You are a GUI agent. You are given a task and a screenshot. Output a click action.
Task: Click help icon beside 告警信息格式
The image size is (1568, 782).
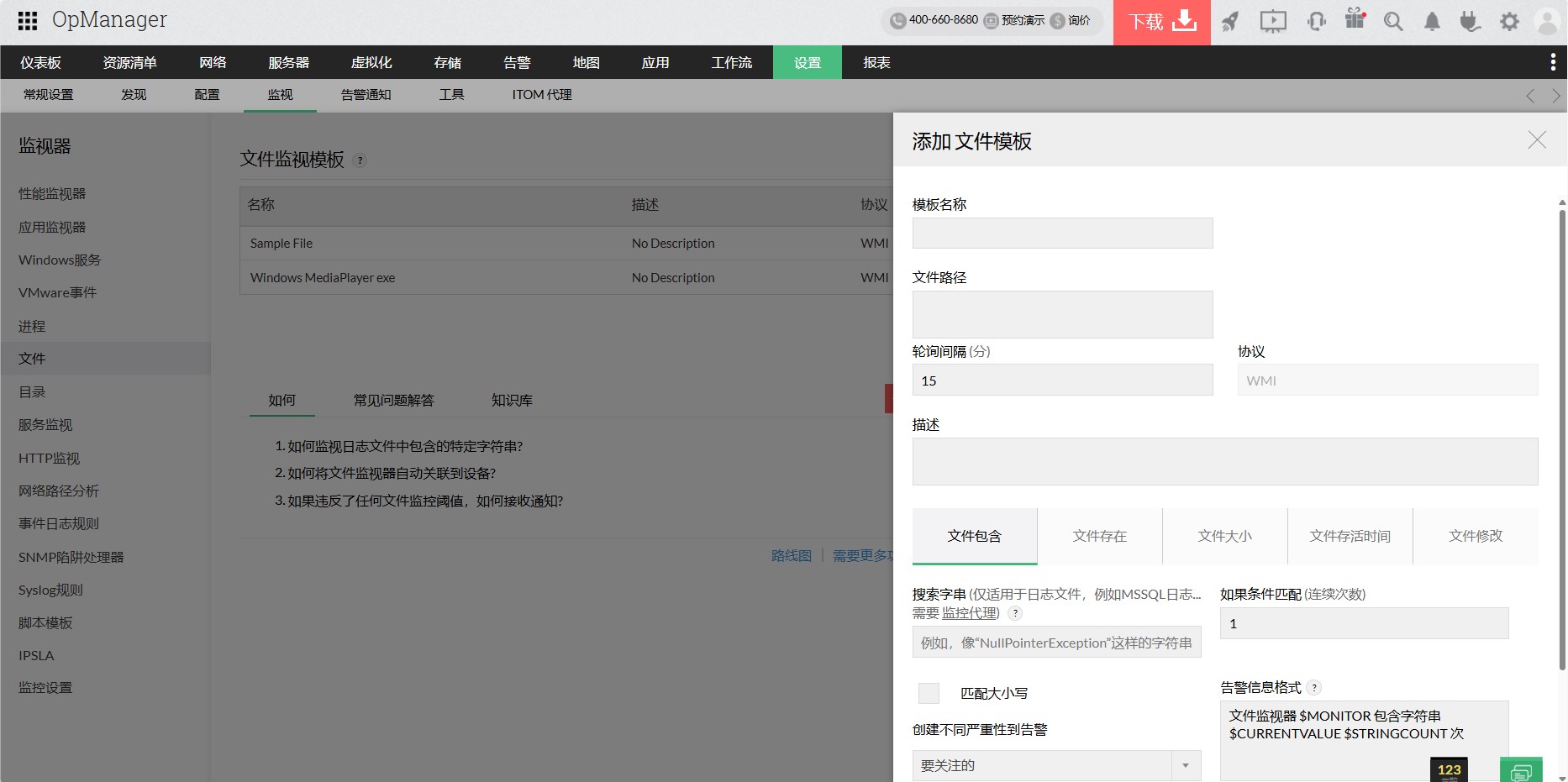1314,687
